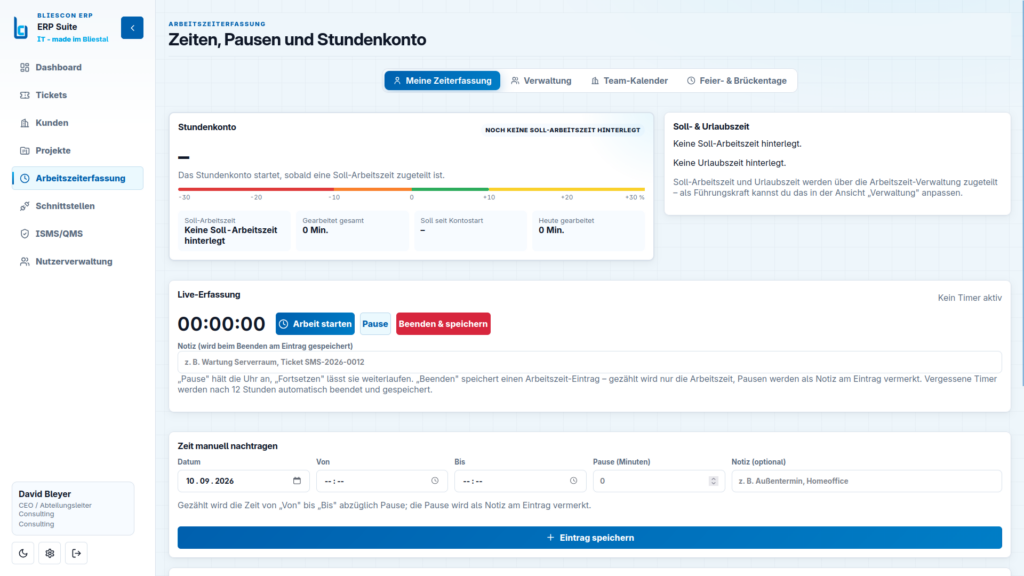Click Eintrag speichern button
The width and height of the screenshot is (1024, 576).
click(589, 537)
